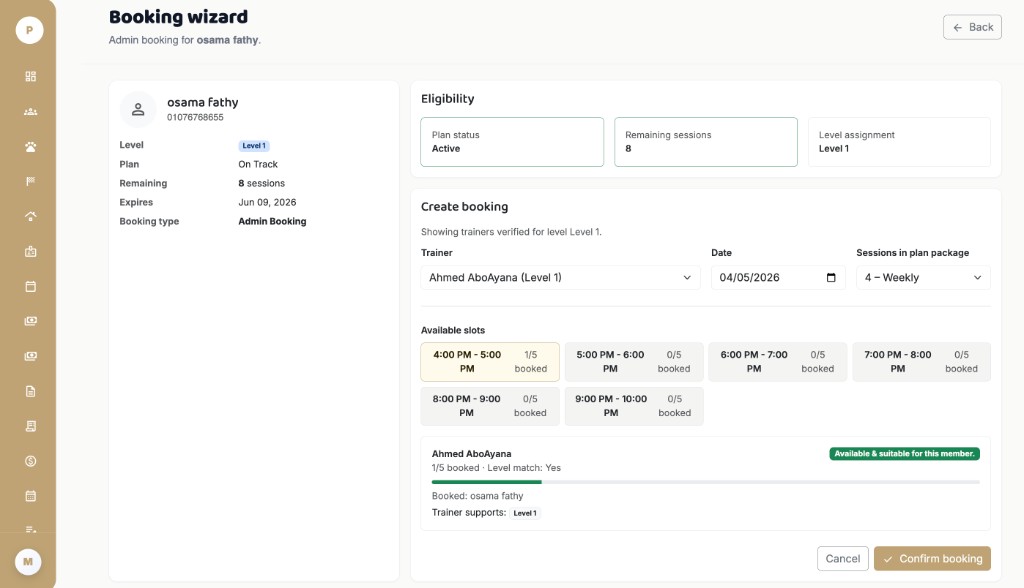1024x588 pixels.
Task: Open the banknote icon just below blank calendar icon
Action: point(30,321)
